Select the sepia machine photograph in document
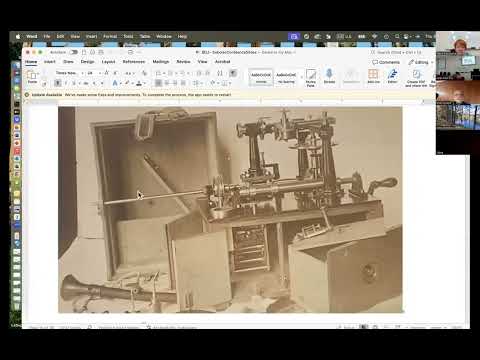 pos(230,210)
